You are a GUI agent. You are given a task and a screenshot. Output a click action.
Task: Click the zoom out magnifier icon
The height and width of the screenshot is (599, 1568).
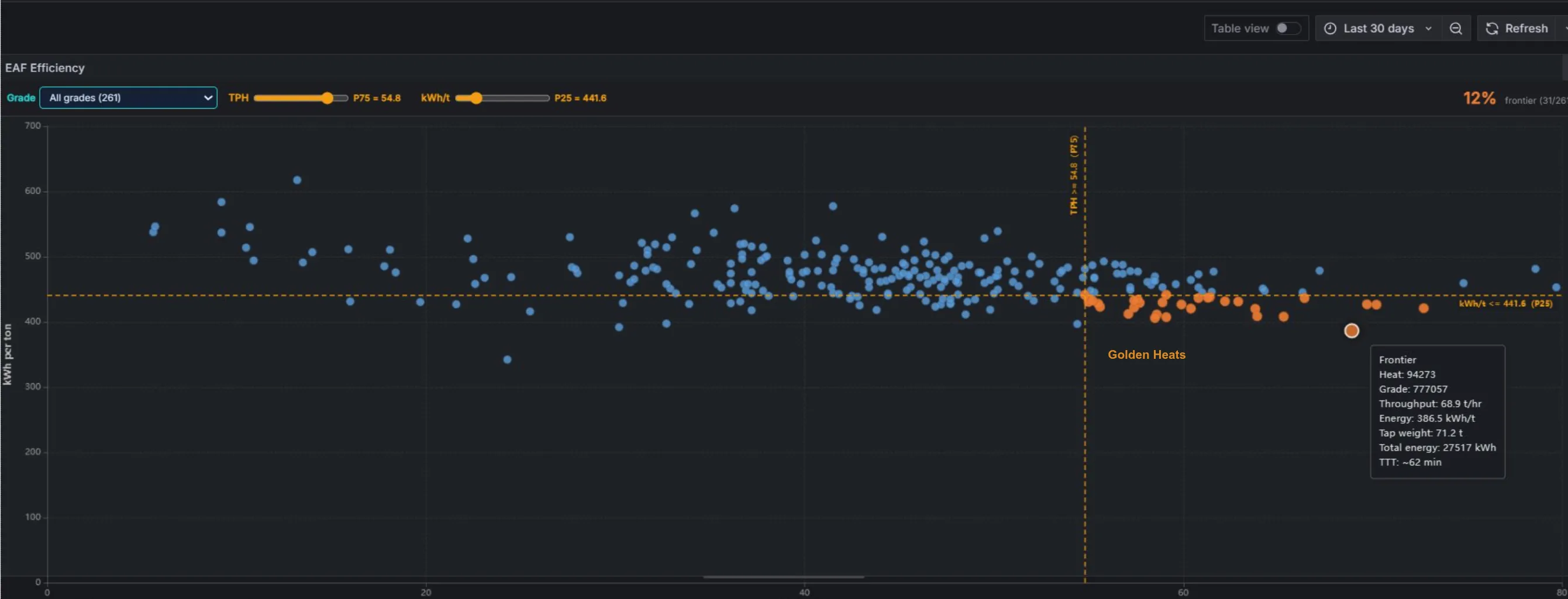point(1456,28)
